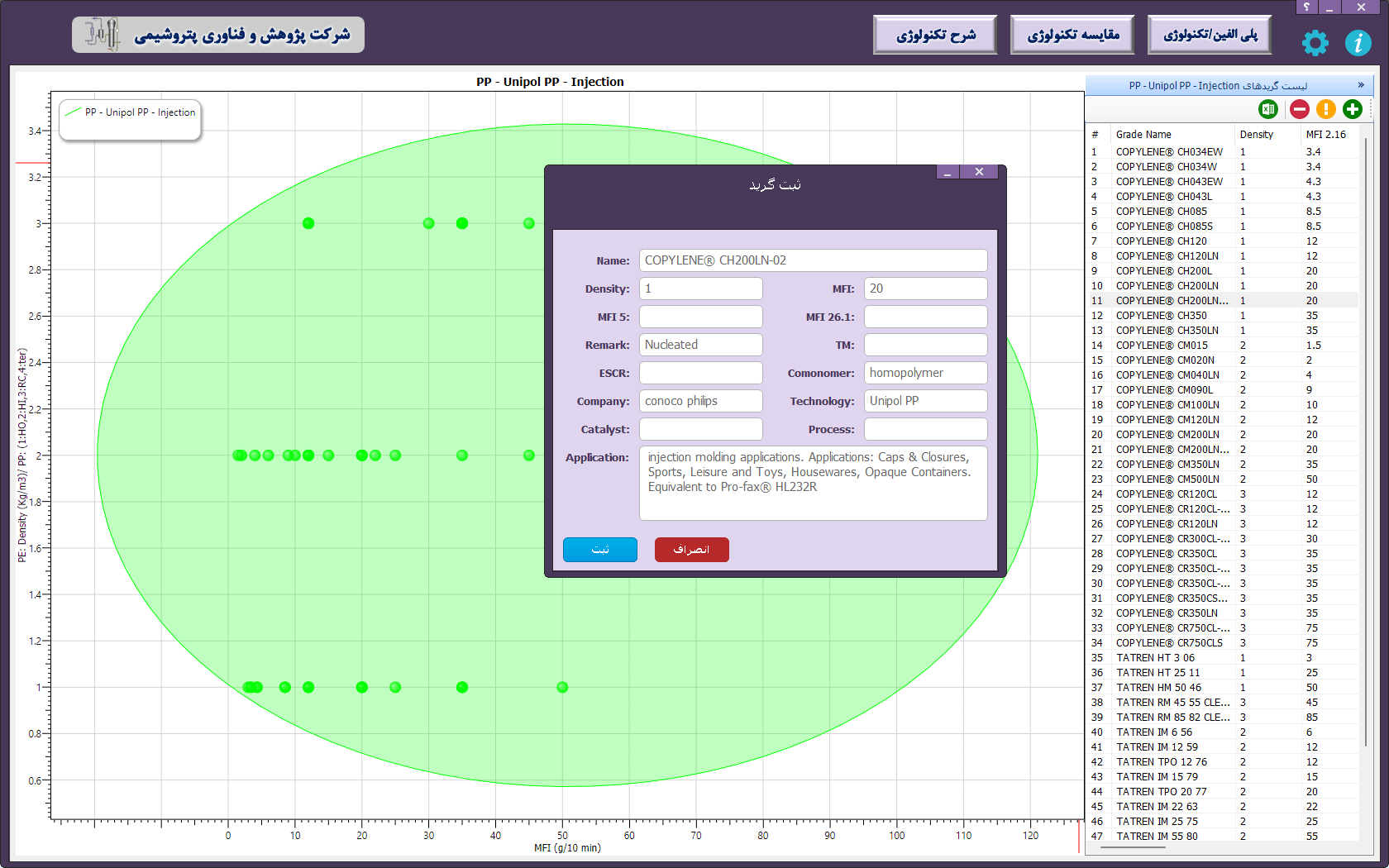Click the company logo banner
The height and width of the screenshot is (868, 1389).
(218, 35)
